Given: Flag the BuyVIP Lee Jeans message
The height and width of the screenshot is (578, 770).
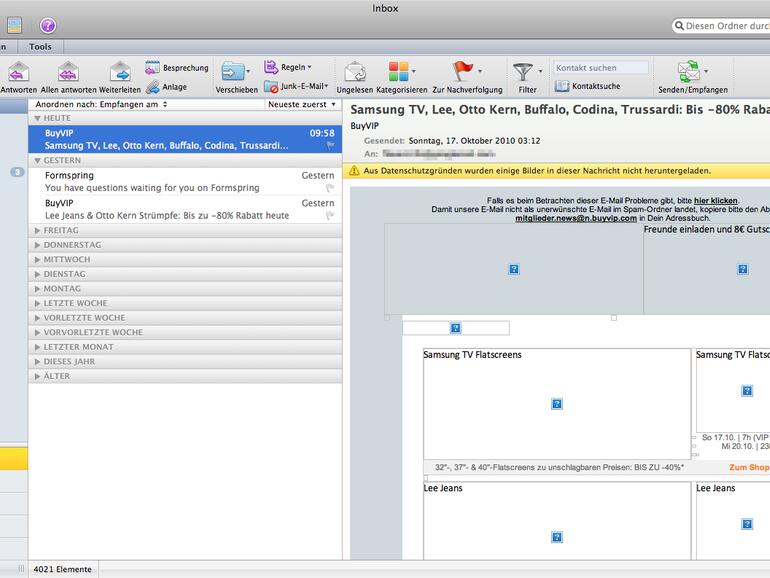Looking at the screenshot, I should 330,215.
